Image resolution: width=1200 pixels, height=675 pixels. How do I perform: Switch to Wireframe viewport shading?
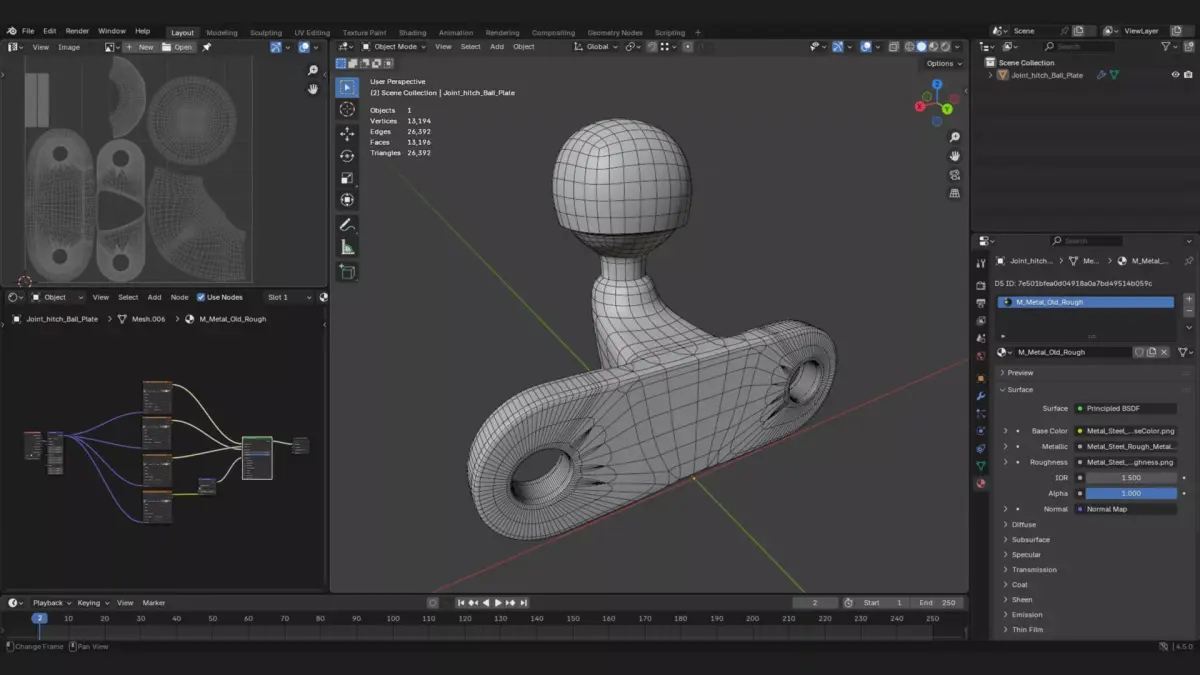click(909, 47)
